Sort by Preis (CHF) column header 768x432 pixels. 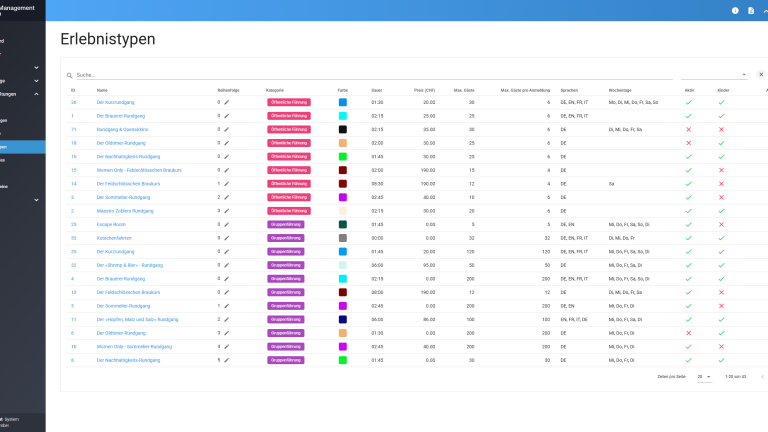click(x=425, y=90)
